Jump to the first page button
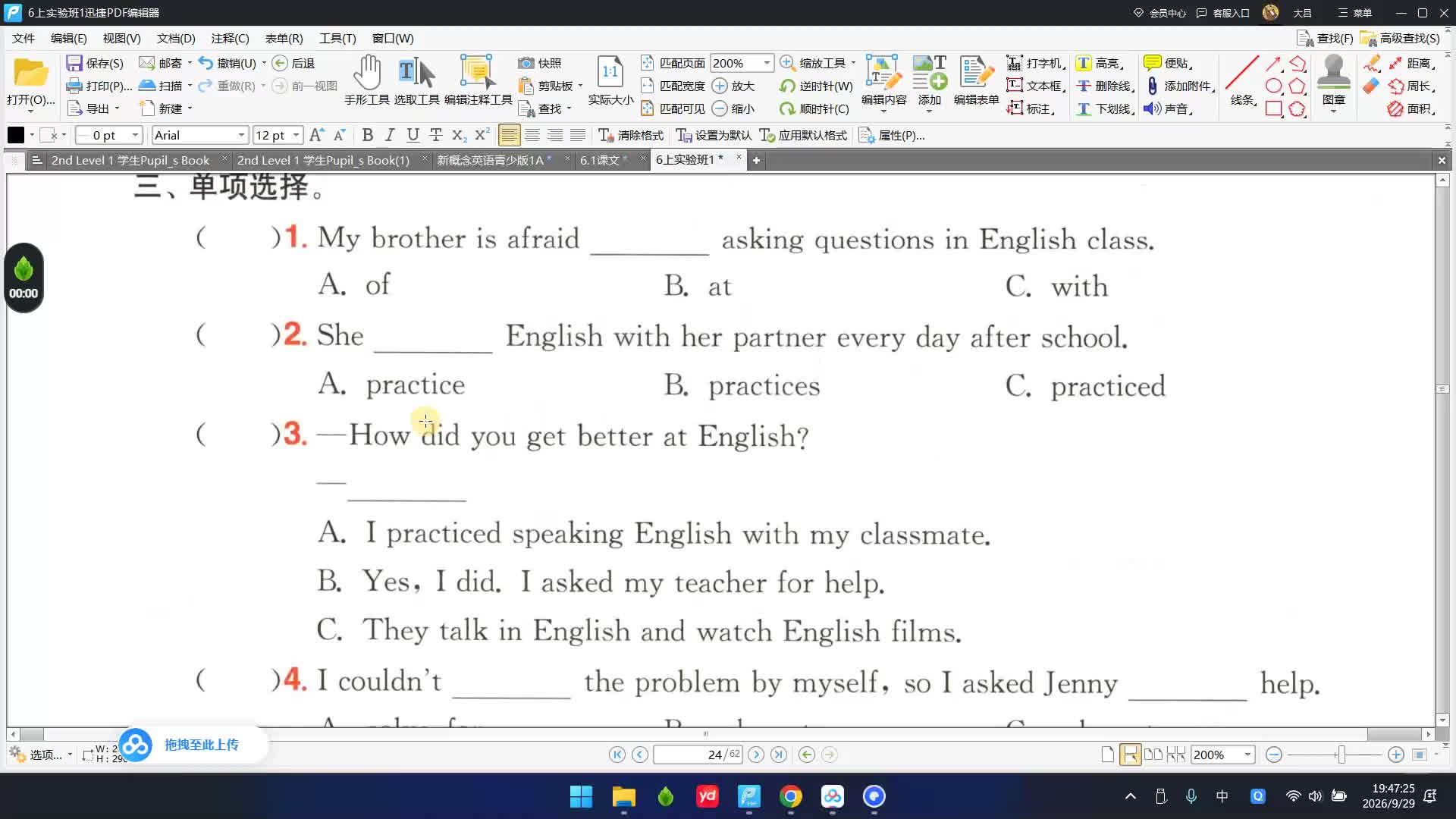Viewport: 1456px width, 819px height. (x=617, y=755)
